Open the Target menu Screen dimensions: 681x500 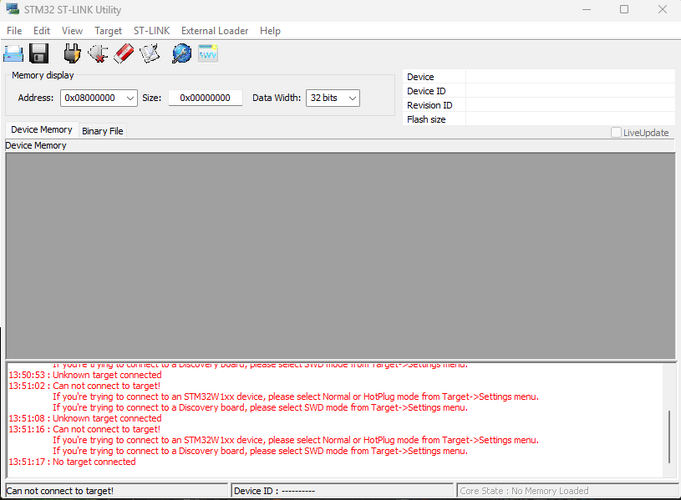point(108,31)
